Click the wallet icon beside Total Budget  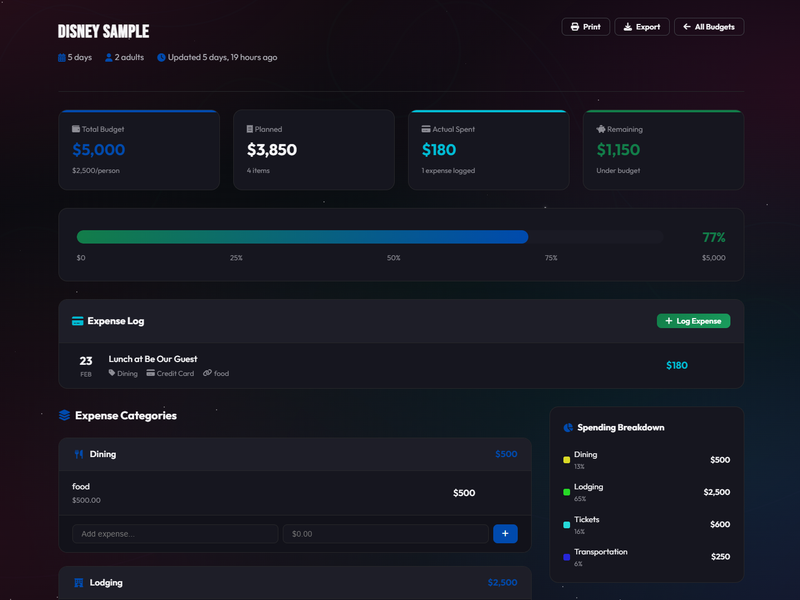pyautogui.click(x=76, y=129)
